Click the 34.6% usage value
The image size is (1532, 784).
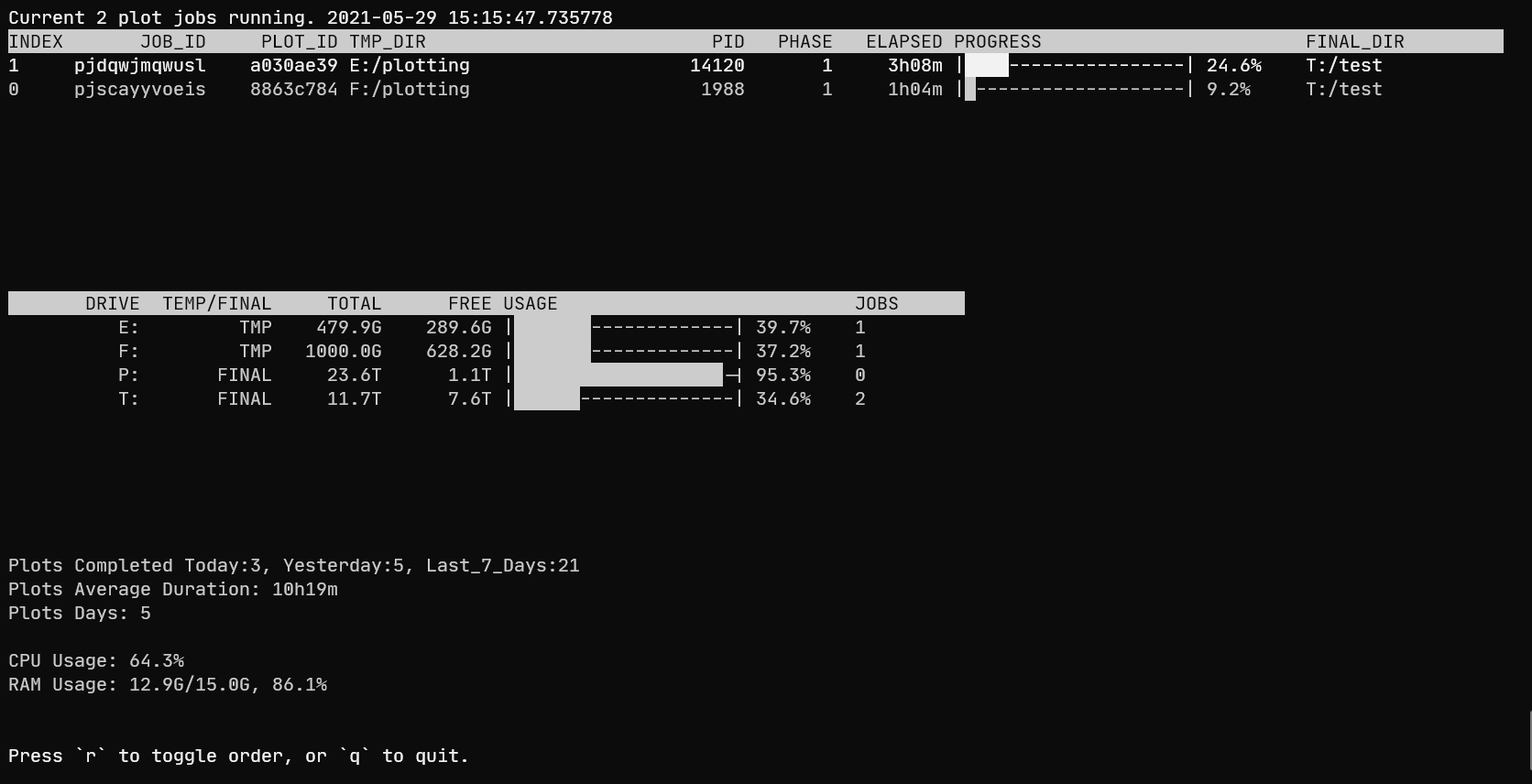(783, 398)
